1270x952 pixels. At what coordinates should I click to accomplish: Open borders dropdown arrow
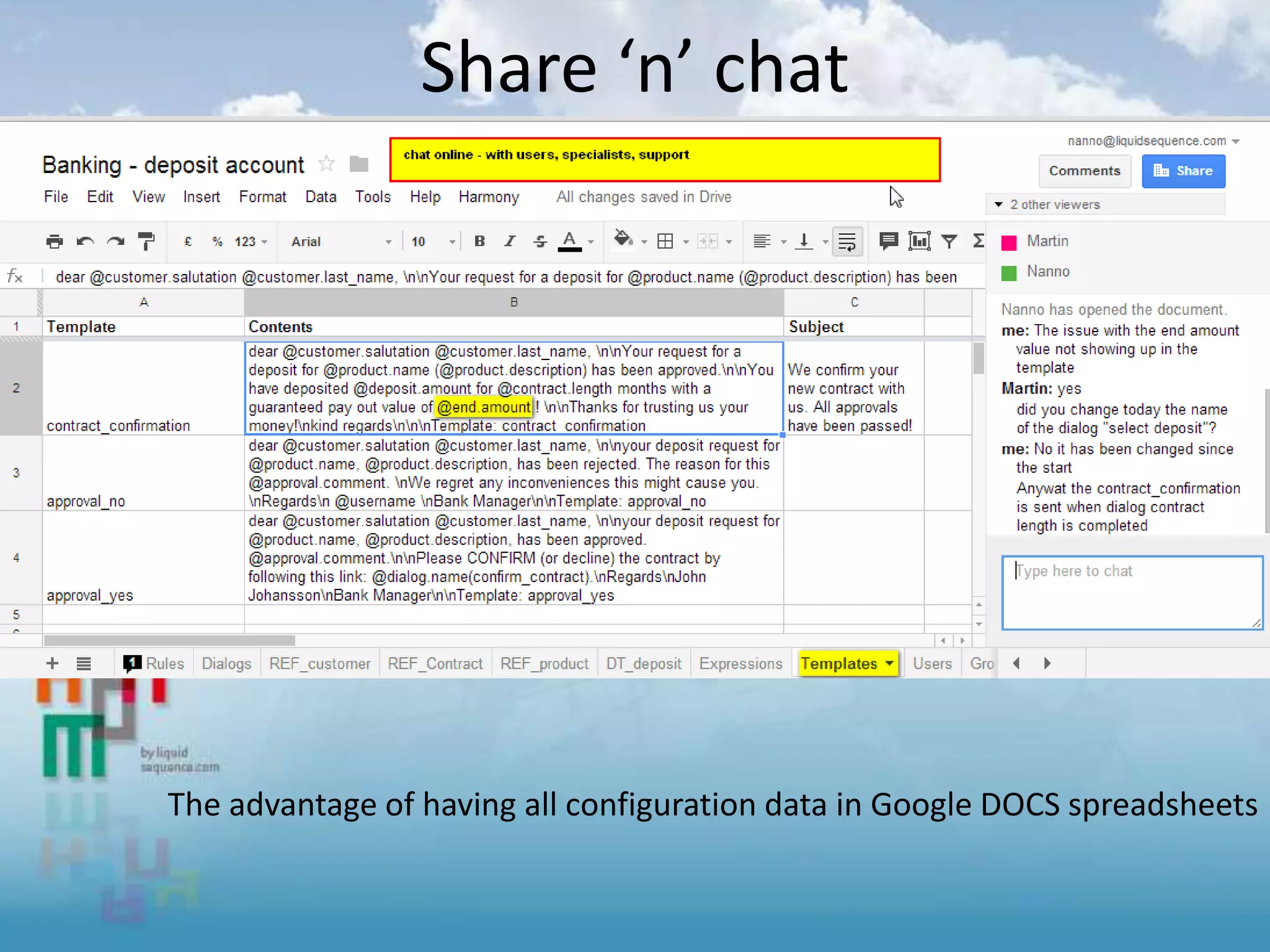click(x=686, y=242)
